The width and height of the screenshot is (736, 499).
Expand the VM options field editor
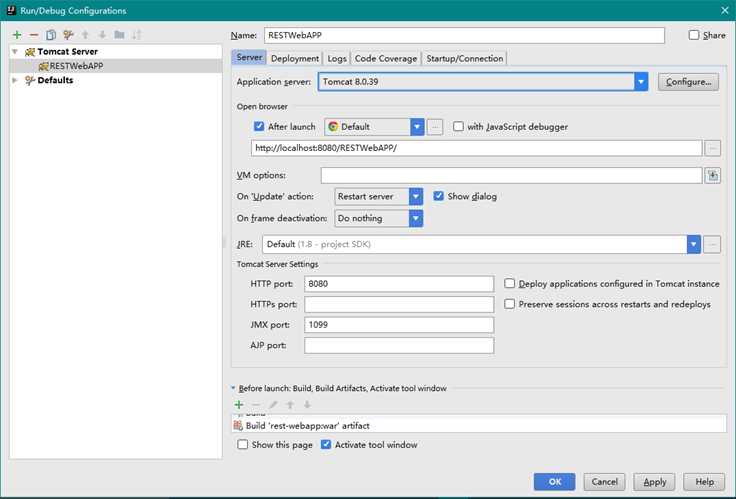(712, 176)
